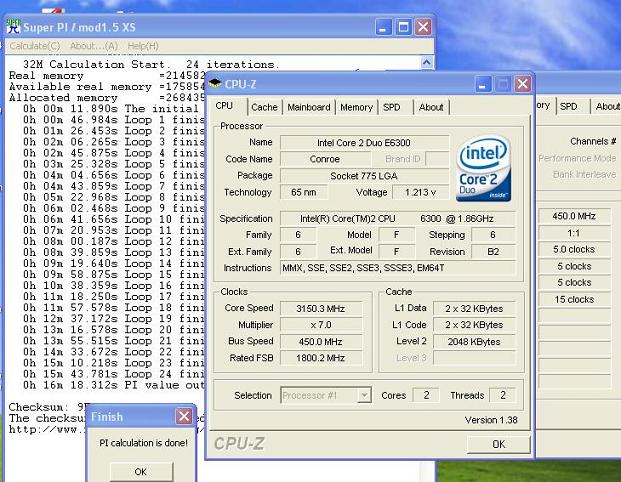Click the Voltage value 1.213 v

tap(421, 192)
